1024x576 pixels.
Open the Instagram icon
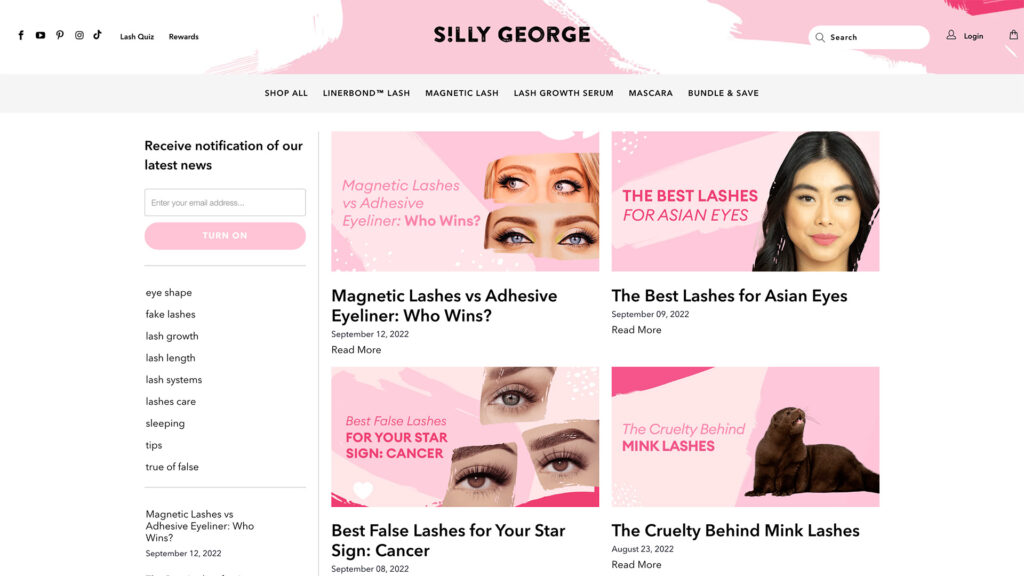(x=79, y=35)
